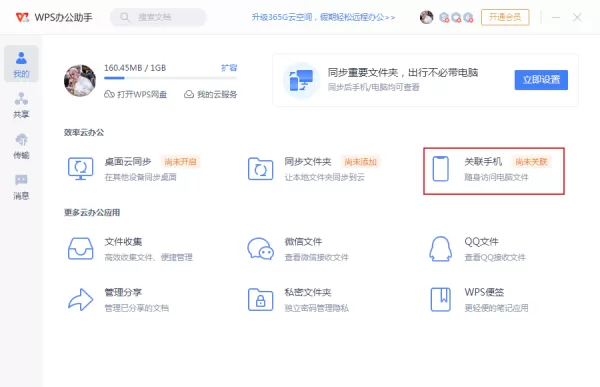The height and width of the screenshot is (387, 600).
Task: Close the WPS办公助手 window
Action: pyautogui.click(x=577, y=17)
